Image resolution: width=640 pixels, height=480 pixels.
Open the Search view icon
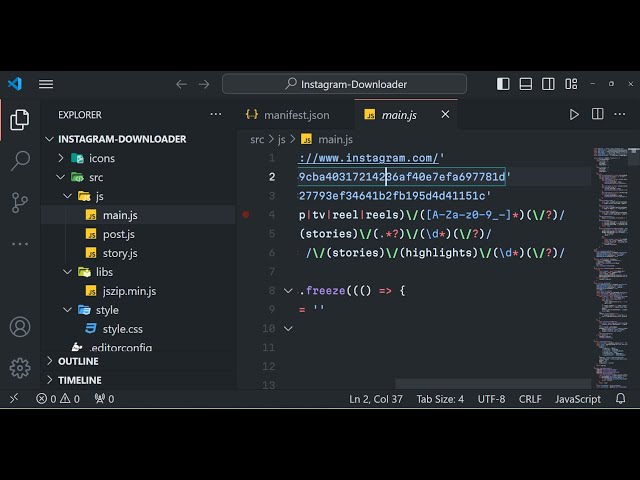click(19, 160)
